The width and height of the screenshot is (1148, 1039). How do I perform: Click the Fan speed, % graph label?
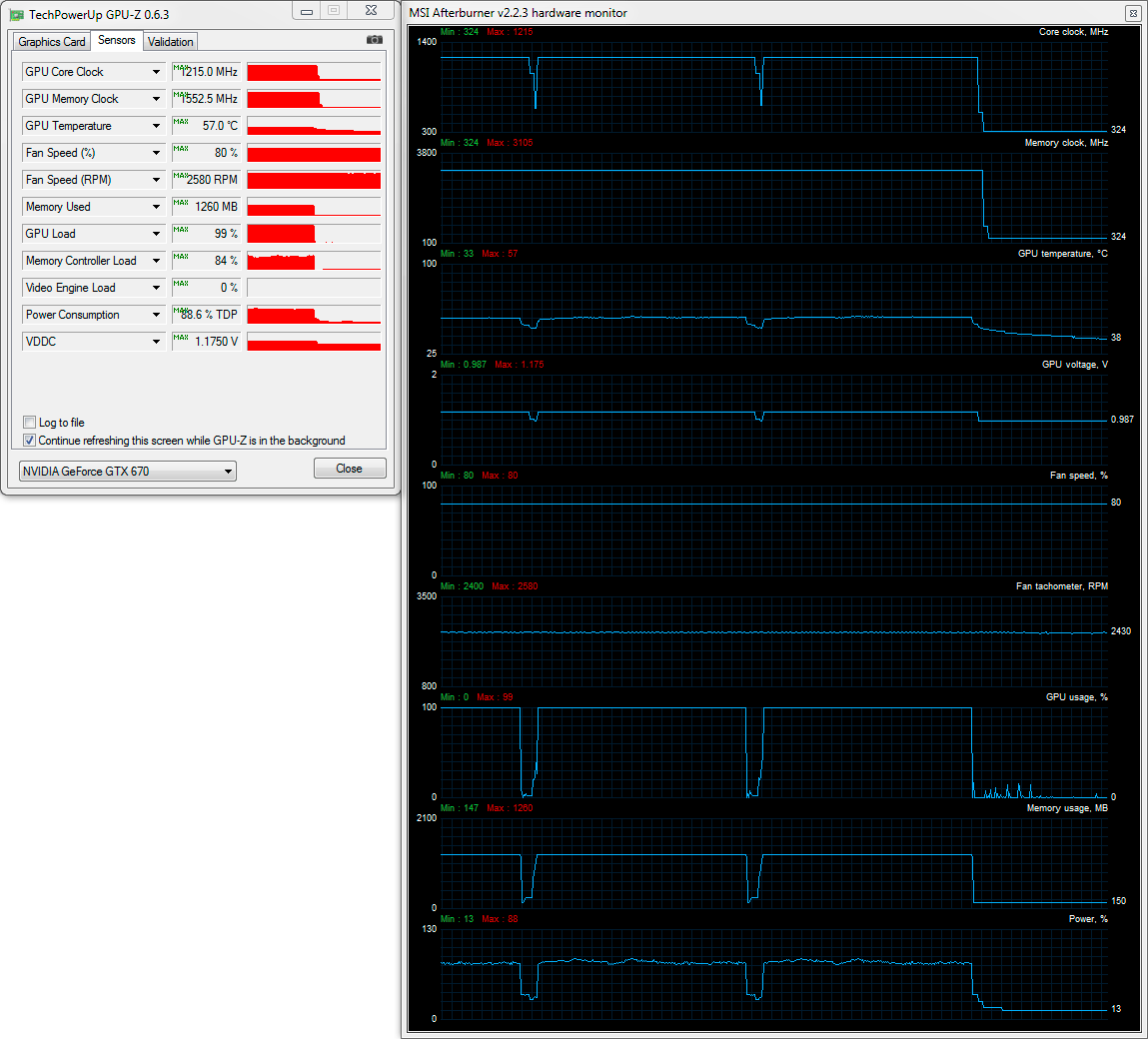pyautogui.click(x=1078, y=476)
